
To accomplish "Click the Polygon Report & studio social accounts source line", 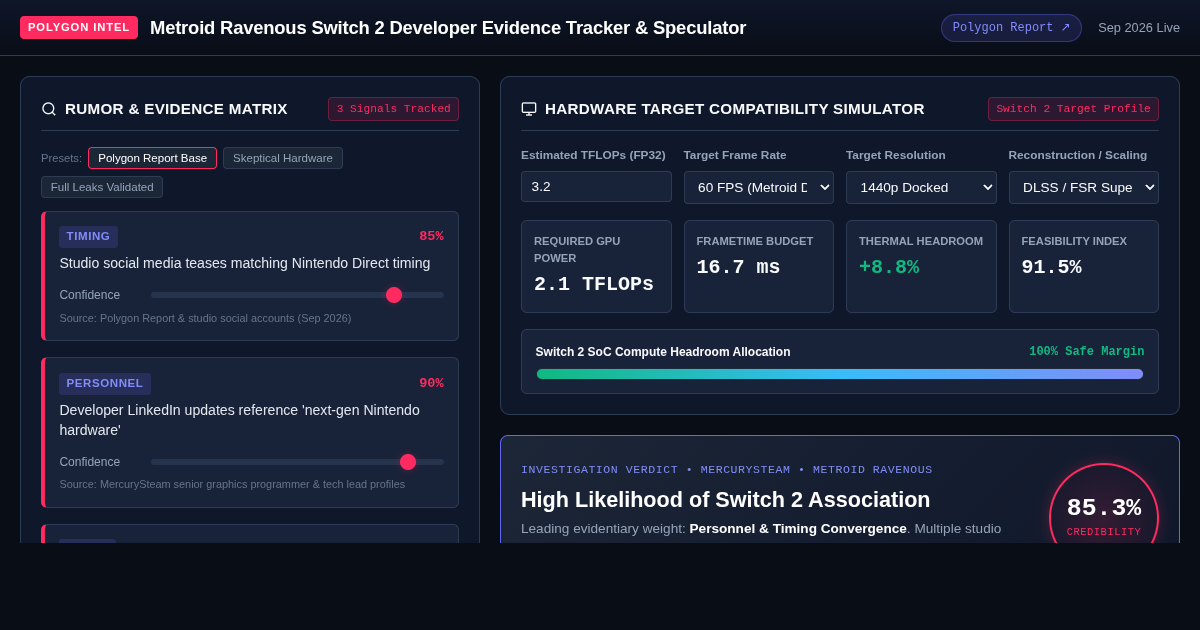I will pyautogui.click(x=205, y=318).
